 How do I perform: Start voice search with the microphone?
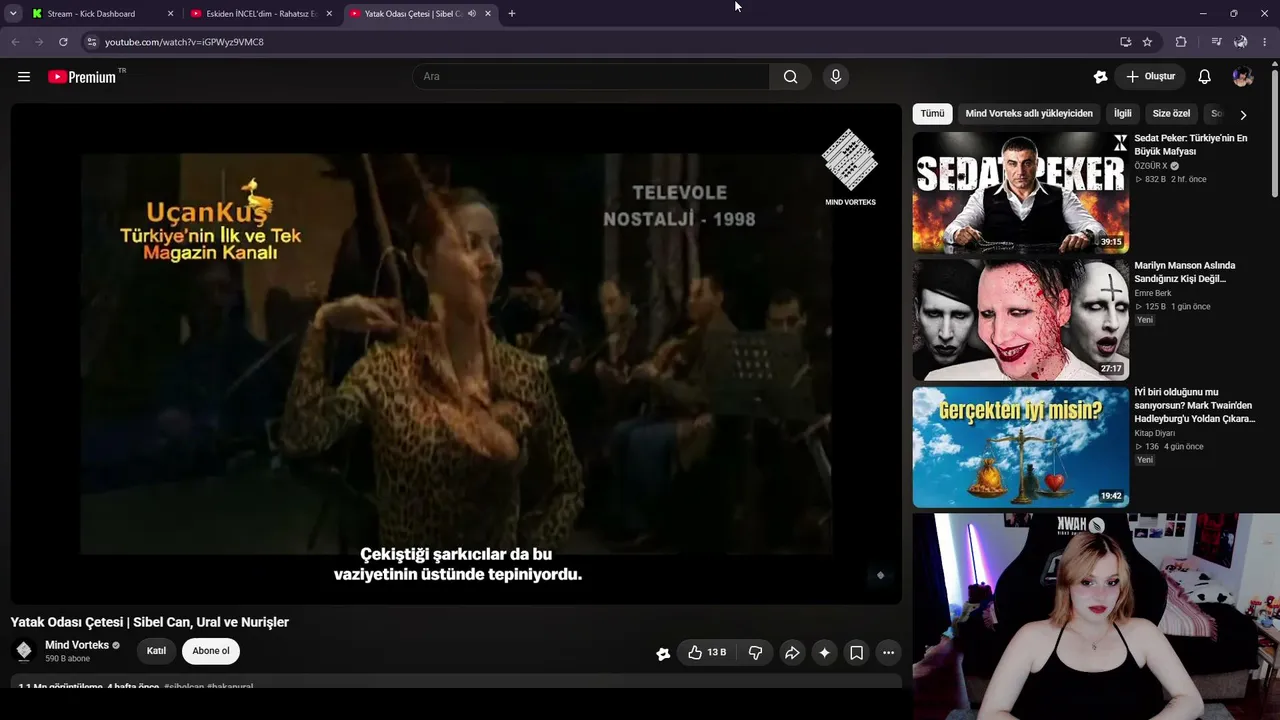pyautogui.click(x=836, y=77)
